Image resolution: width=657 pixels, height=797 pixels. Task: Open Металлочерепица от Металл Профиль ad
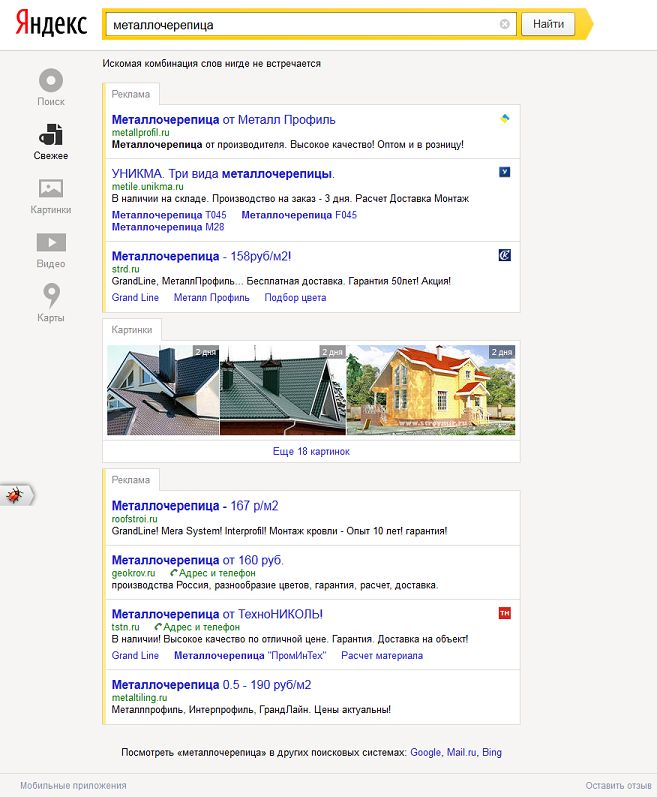(x=224, y=120)
